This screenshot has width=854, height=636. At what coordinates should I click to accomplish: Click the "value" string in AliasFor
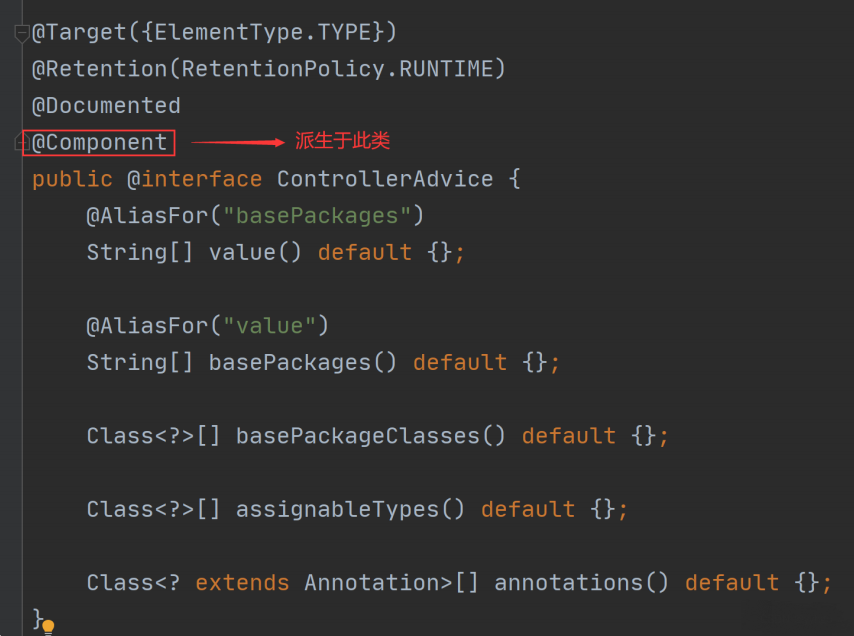coord(270,326)
